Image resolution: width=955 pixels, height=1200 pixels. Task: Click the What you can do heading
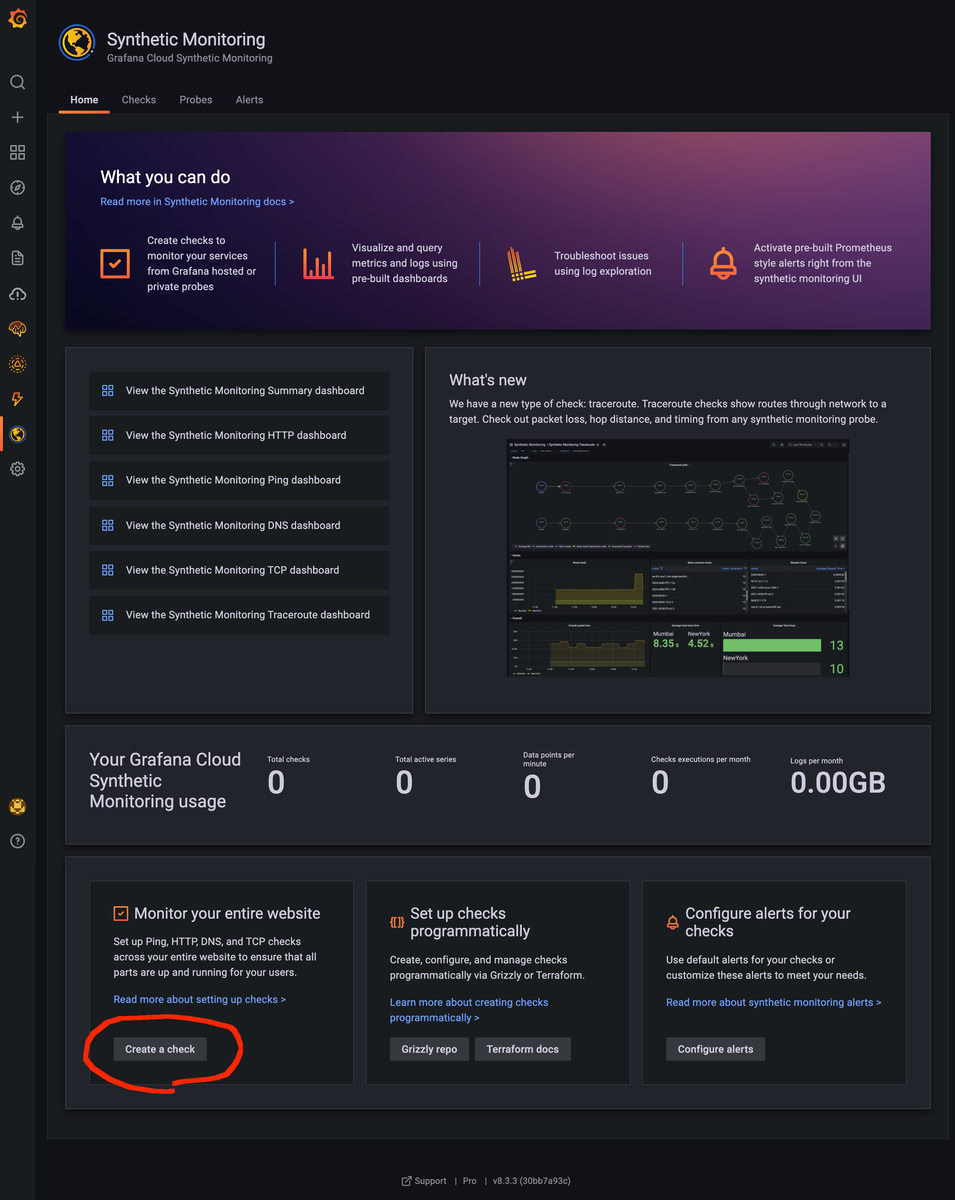point(165,177)
